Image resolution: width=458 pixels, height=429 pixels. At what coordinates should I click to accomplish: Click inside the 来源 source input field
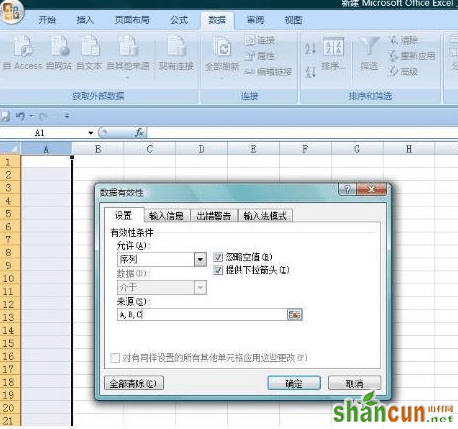202,314
